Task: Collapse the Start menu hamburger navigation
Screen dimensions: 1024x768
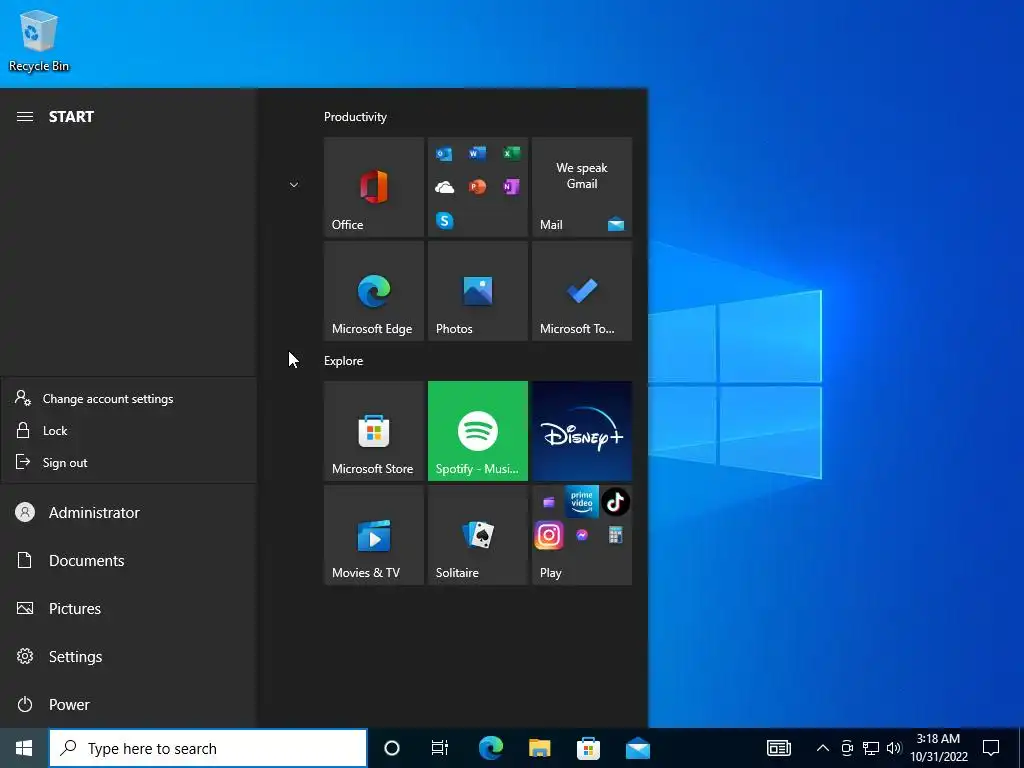Action: click(25, 117)
